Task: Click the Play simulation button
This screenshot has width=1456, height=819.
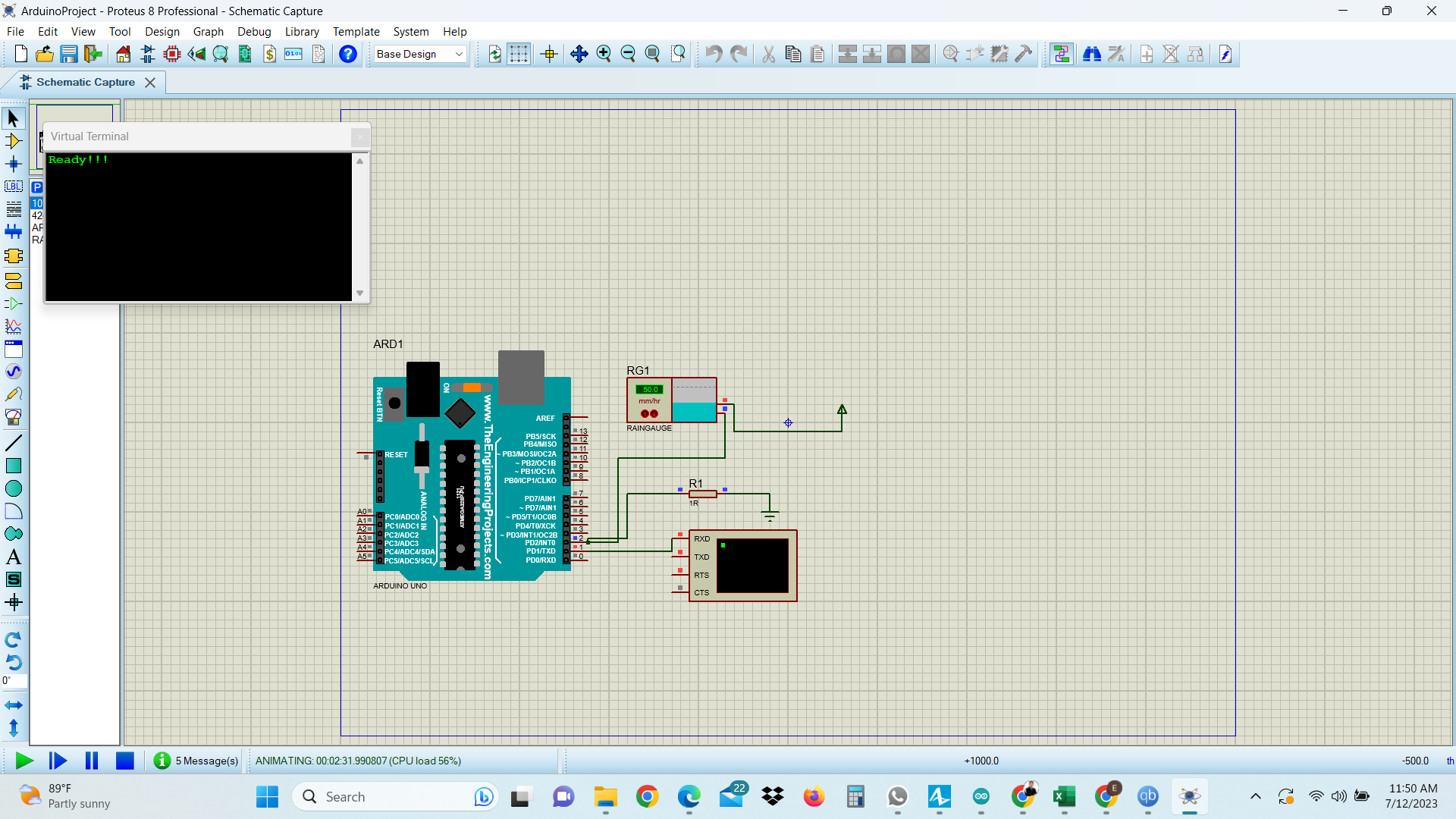Action: tap(24, 761)
